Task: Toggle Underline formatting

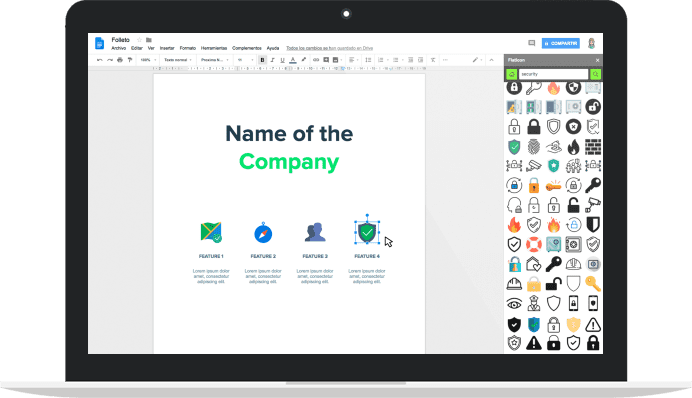Action: click(282, 60)
